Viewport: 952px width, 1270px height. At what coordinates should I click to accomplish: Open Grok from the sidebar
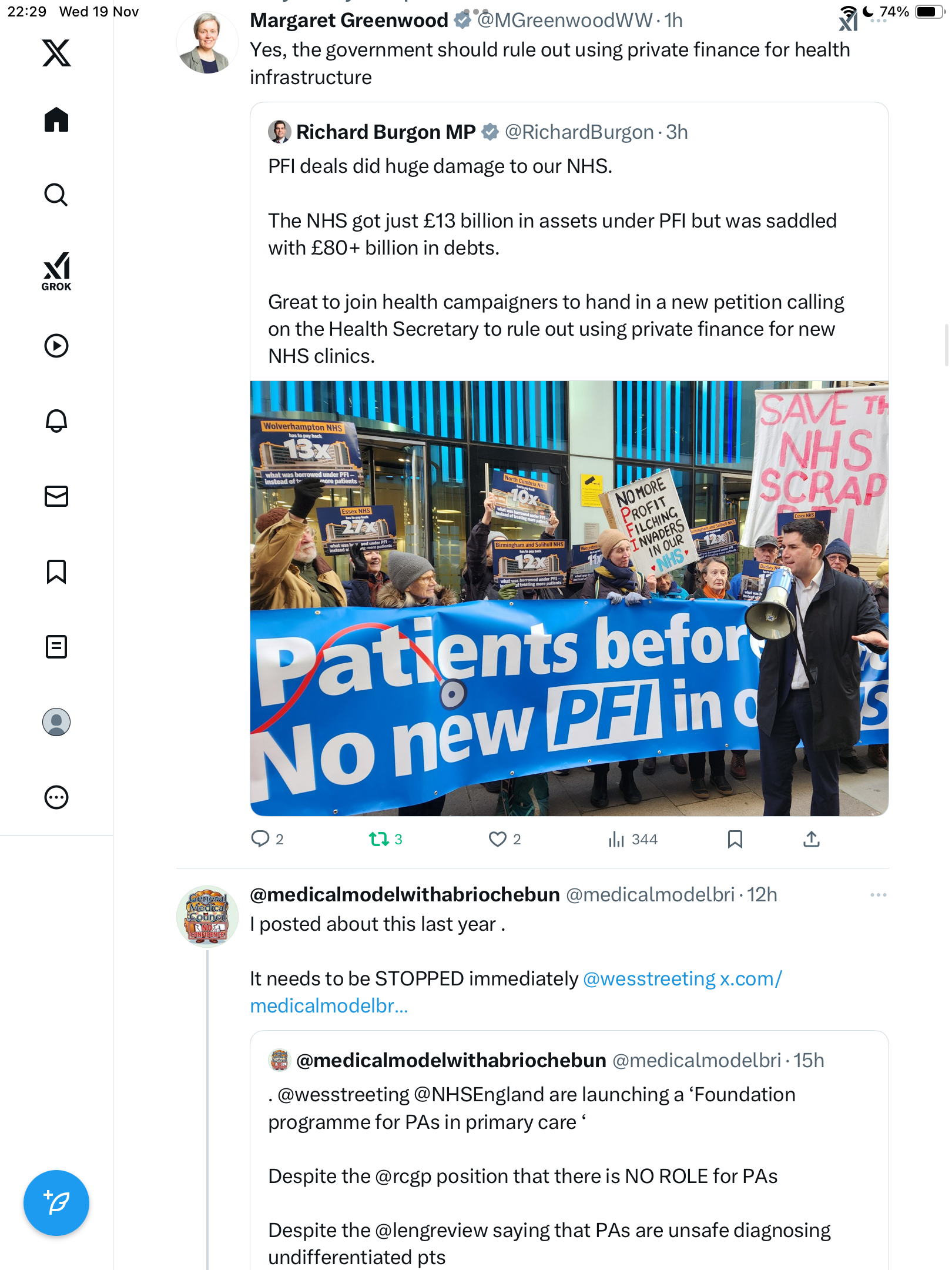coord(56,272)
